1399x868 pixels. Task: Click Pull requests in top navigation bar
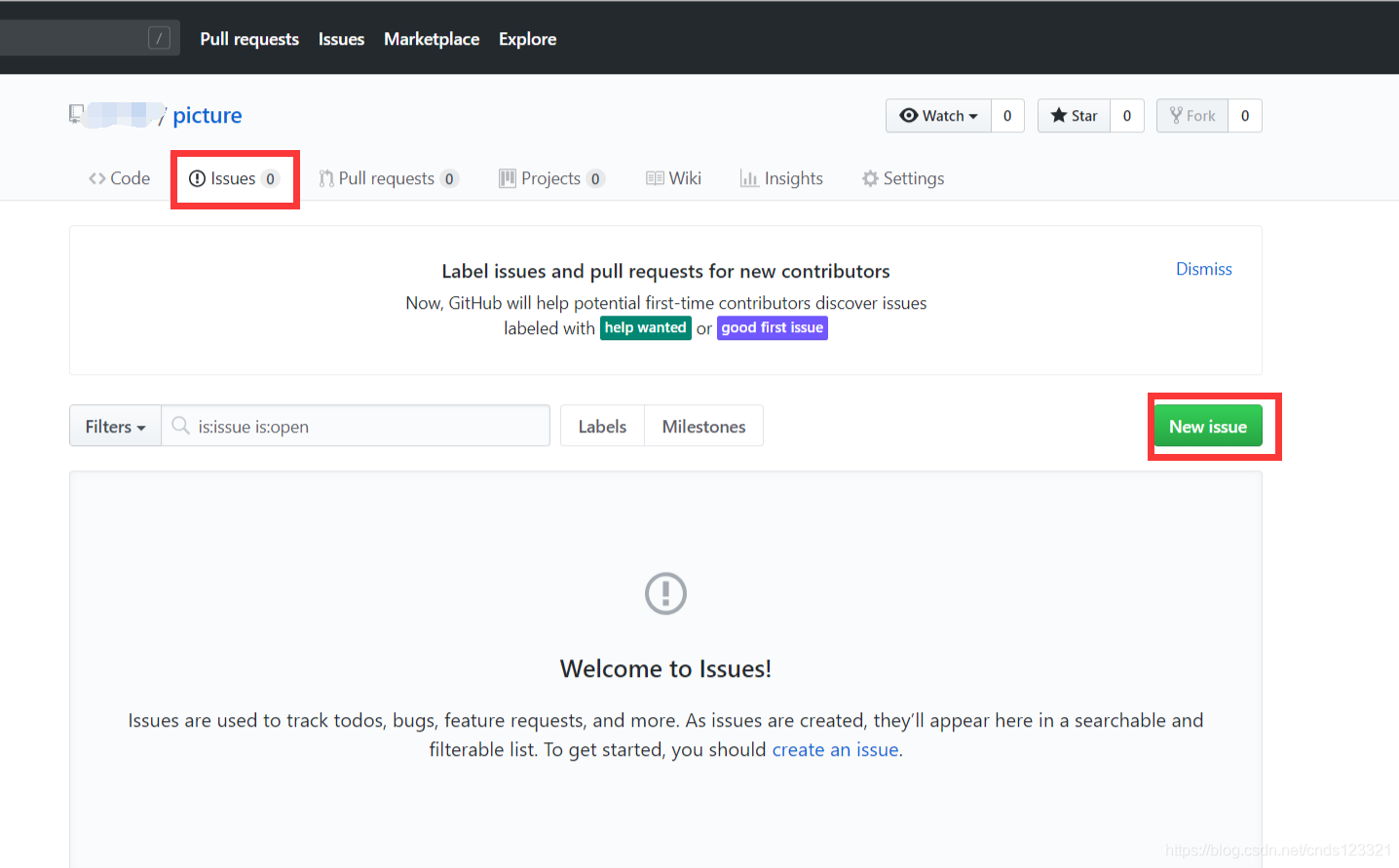(249, 39)
